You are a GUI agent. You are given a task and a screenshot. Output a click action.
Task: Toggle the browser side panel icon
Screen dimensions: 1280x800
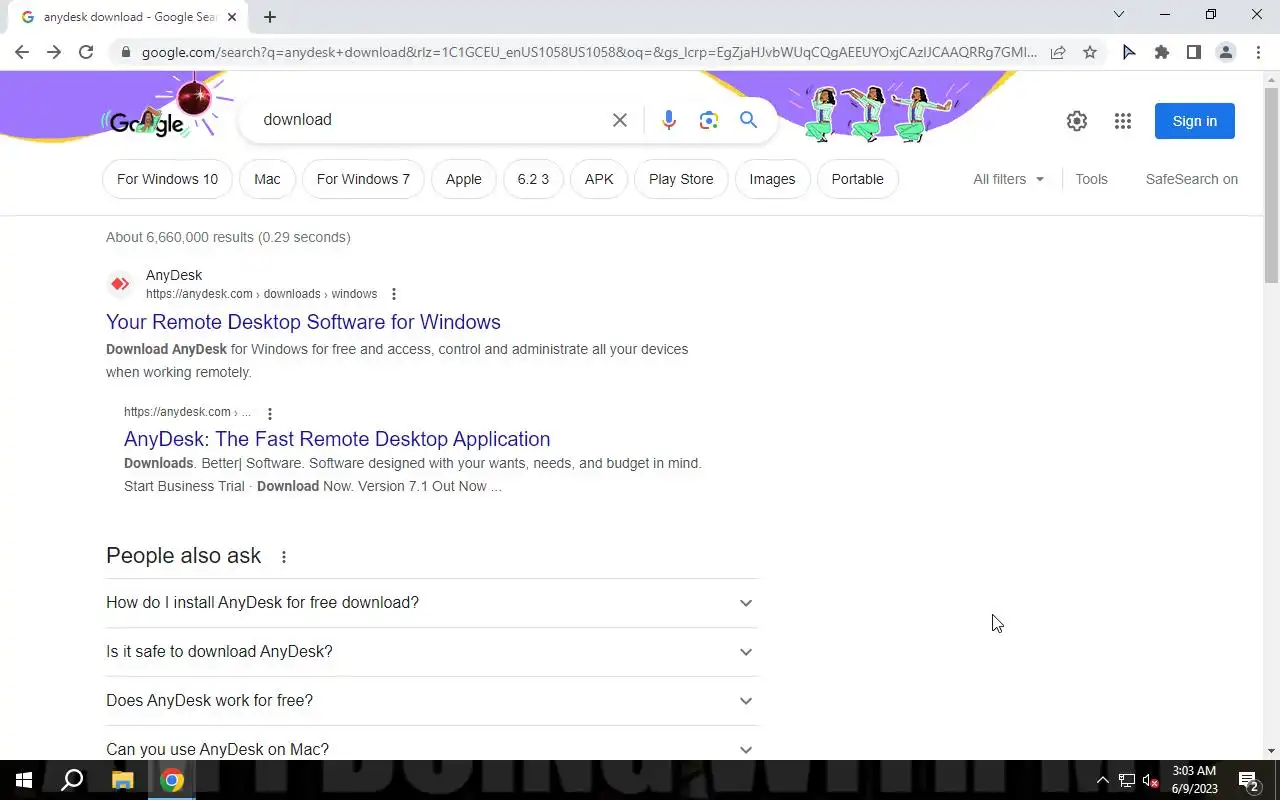click(1193, 52)
